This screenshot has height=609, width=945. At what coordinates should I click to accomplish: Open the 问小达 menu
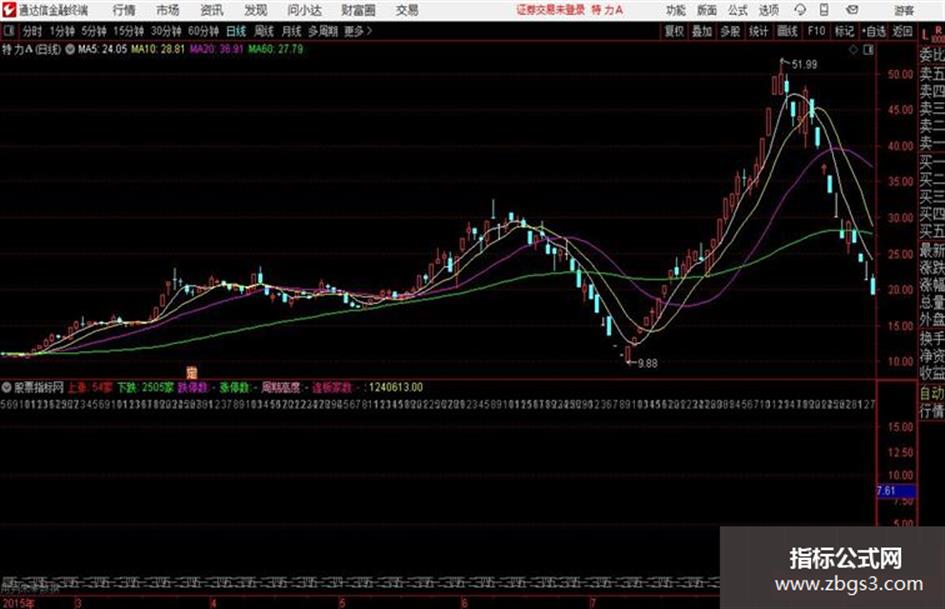click(x=304, y=10)
